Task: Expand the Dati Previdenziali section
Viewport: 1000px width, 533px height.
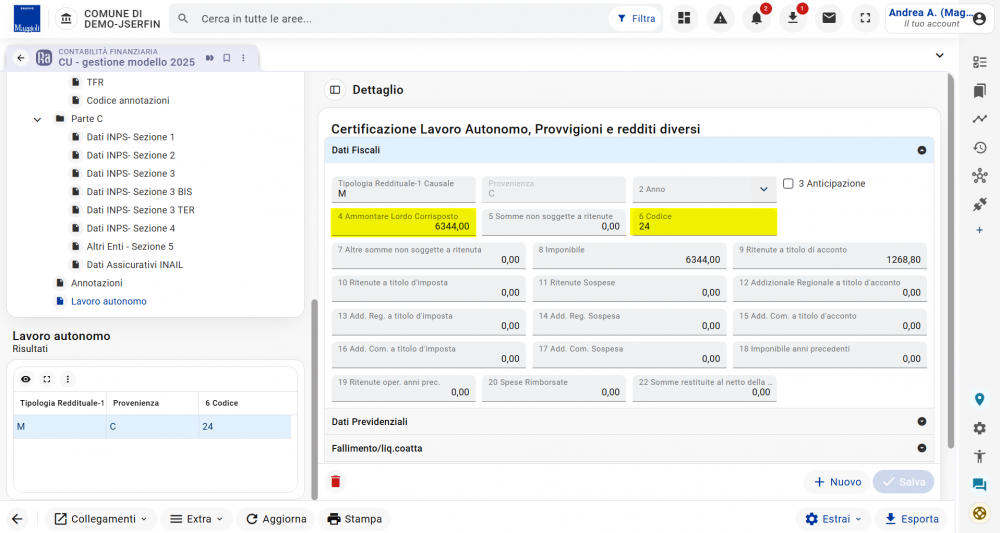Action: click(x=922, y=421)
